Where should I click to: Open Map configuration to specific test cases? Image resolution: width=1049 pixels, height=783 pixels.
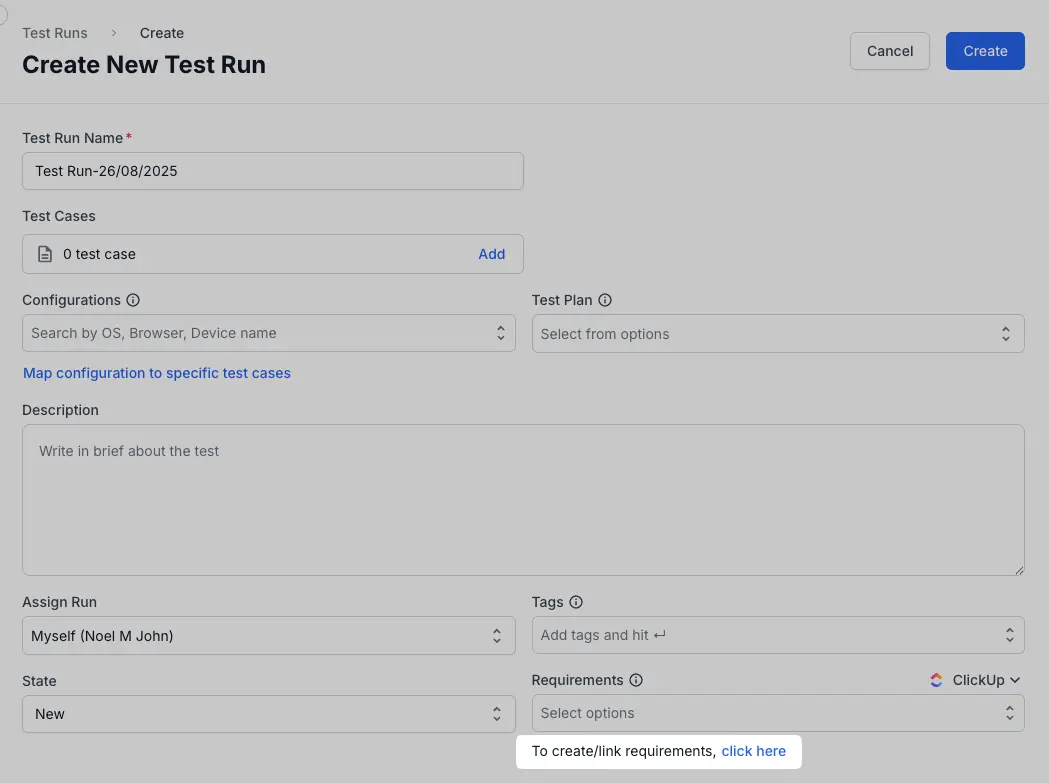pos(157,373)
